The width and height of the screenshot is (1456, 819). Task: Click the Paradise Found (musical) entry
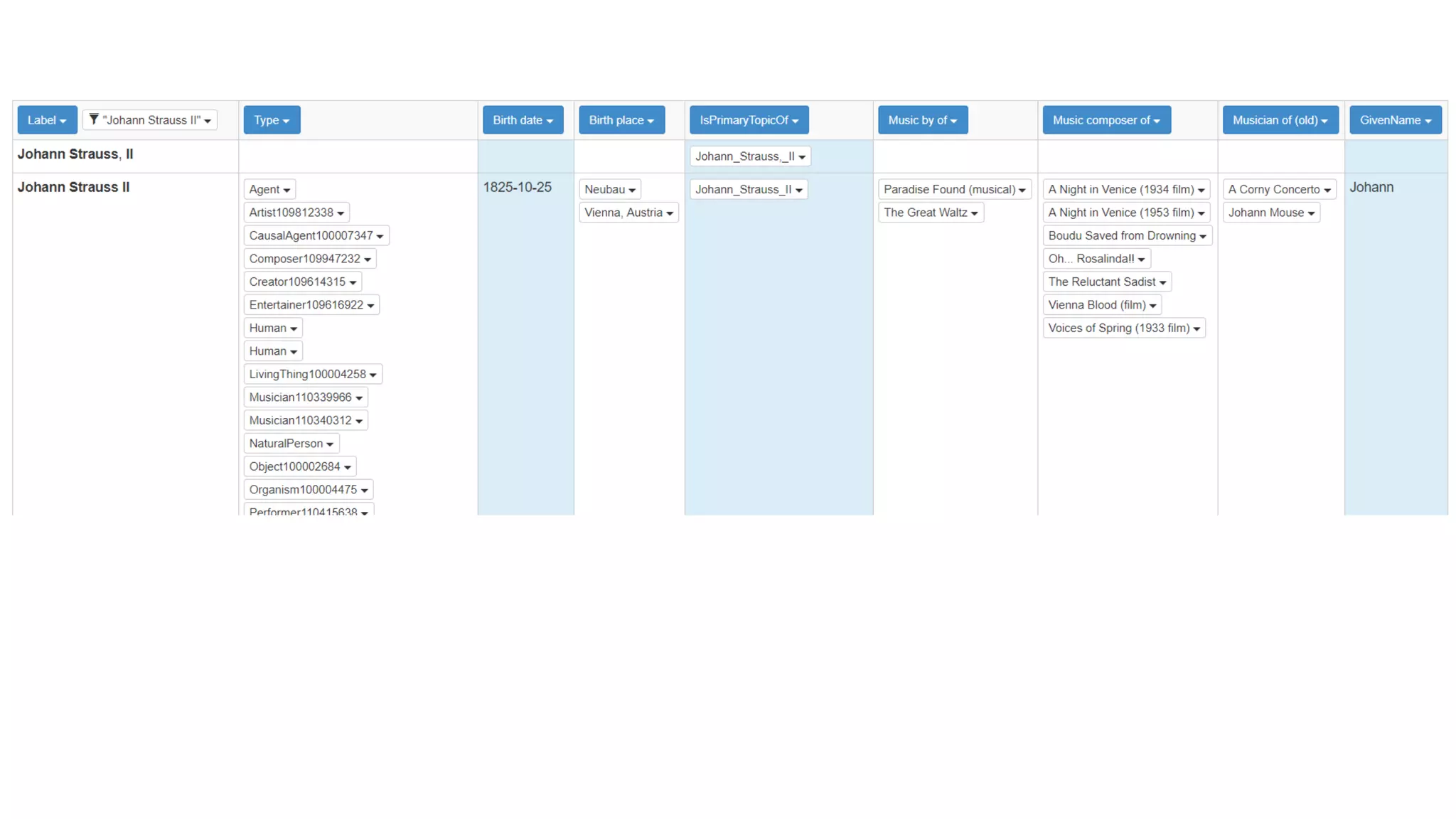(954, 190)
